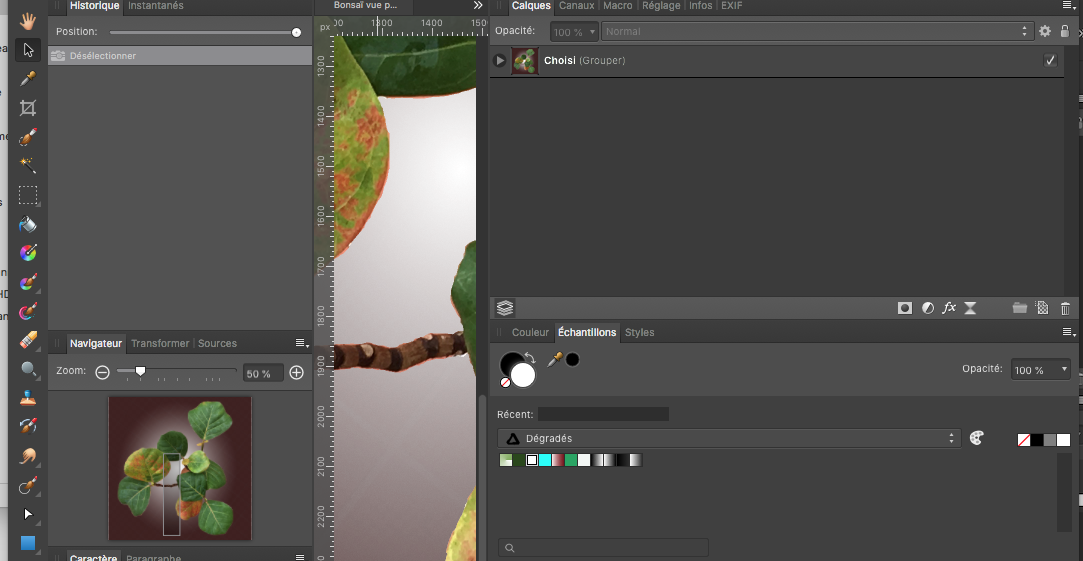The image size is (1083, 561).
Task: Pick the Color Picker eyedropper tool in toolbar
Action: tap(28, 79)
